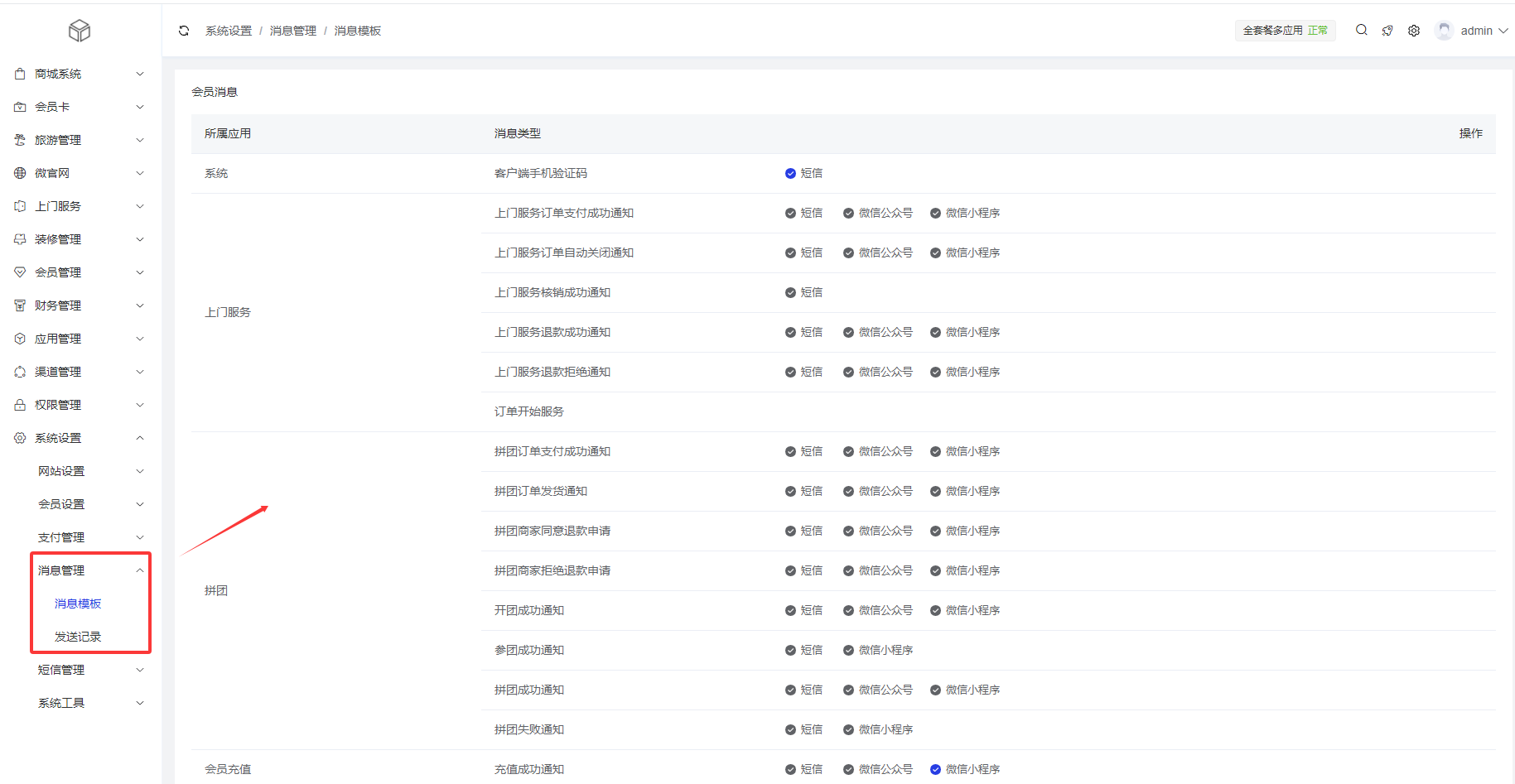Toggle 短信 checkbox for 客户端手机验证码
Image resolution: width=1515 pixels, height=784 pixels.
(x=790, y=173)
